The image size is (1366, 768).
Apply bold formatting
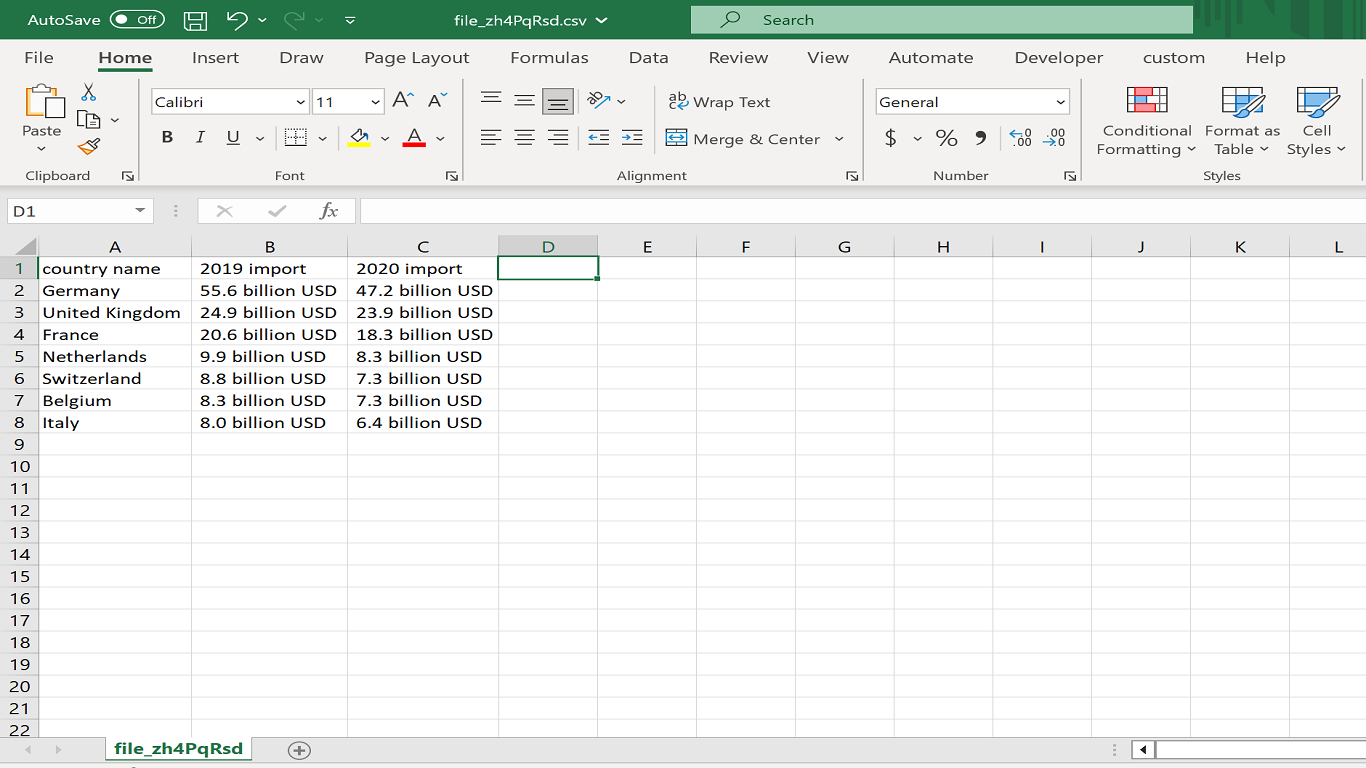pyautogui.click(x=166, y=137)
